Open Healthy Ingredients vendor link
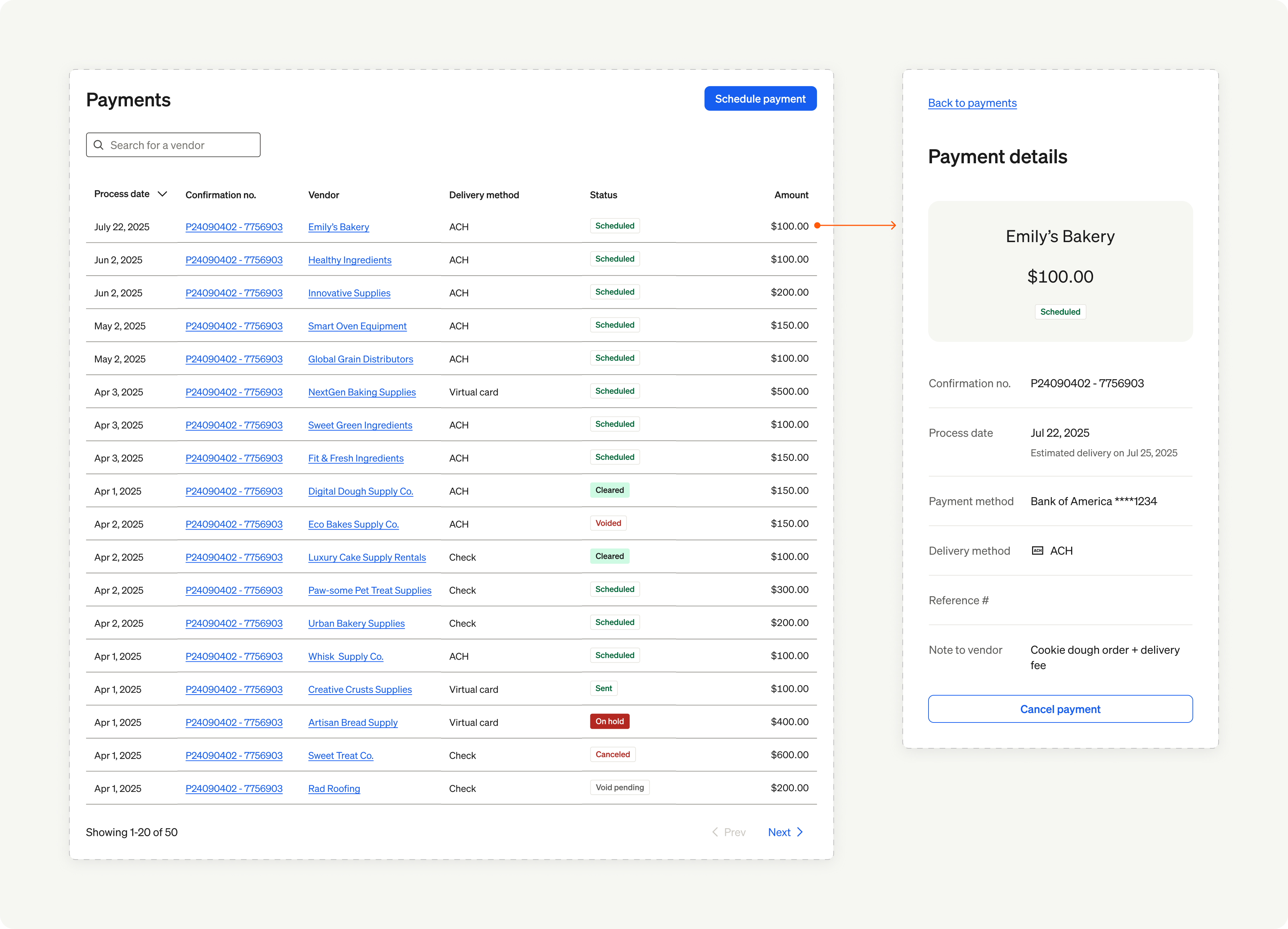The image size is (1288, 929). pos(349,260)
